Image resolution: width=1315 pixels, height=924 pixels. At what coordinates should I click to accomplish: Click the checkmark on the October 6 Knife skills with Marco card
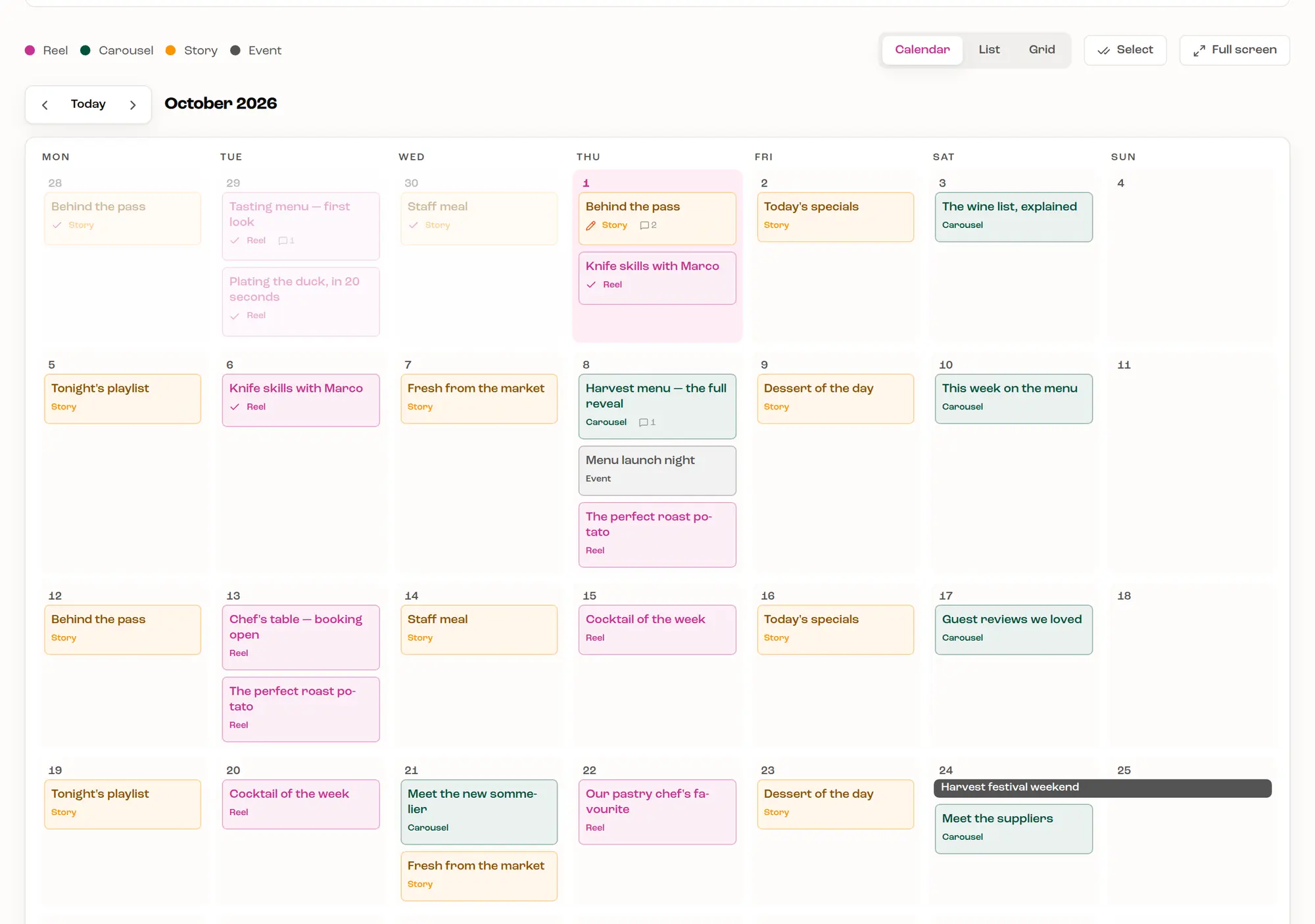click(x=235, y=407)
